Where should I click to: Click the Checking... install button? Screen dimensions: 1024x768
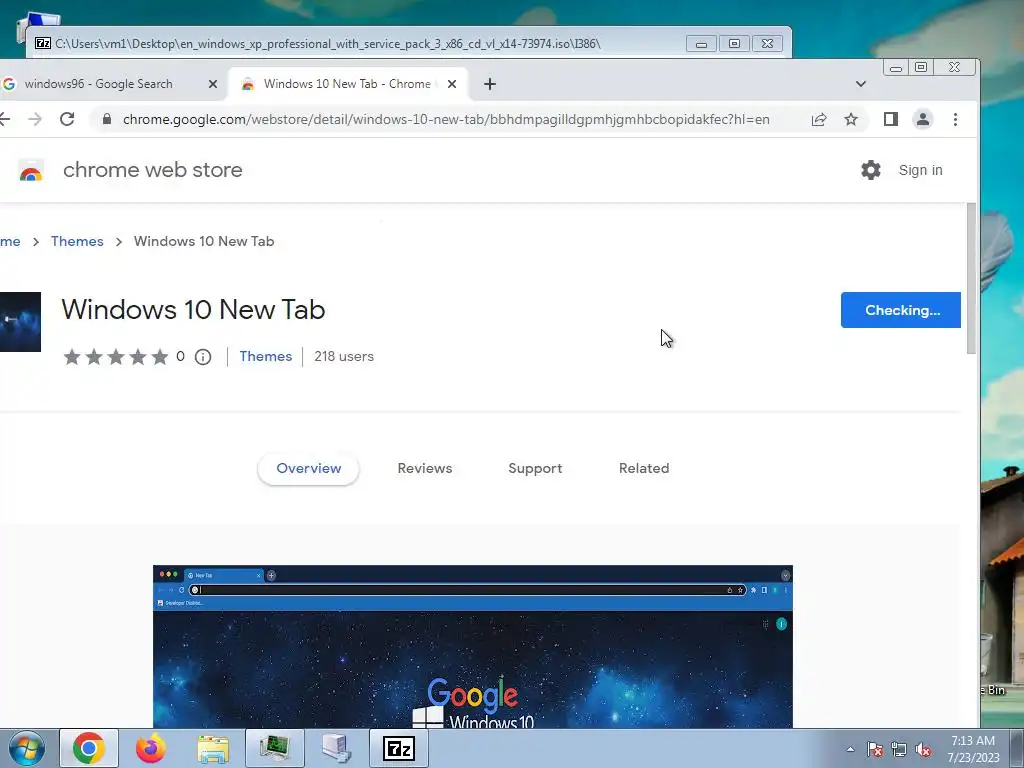coord(901,310)
